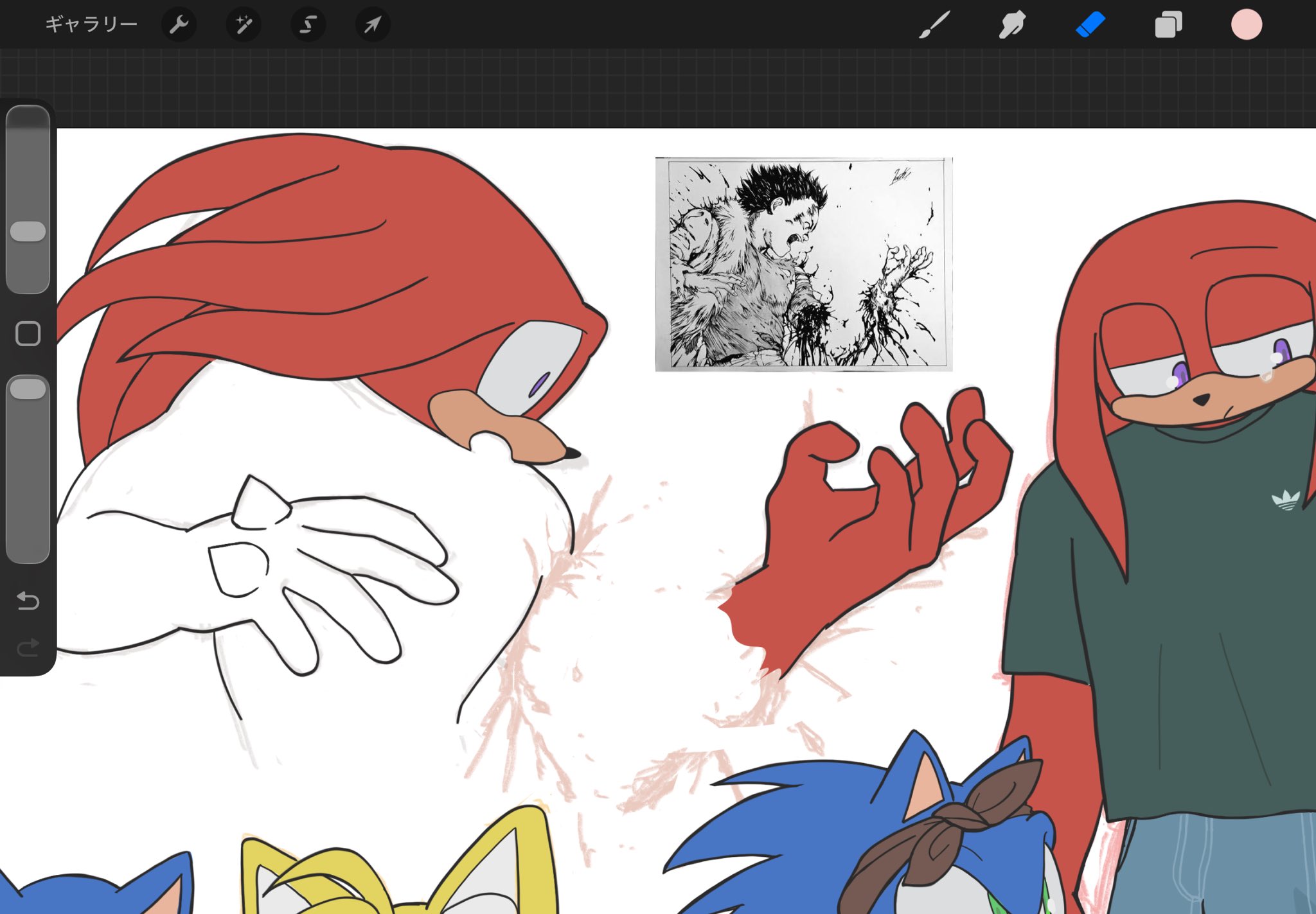Activate the Transform arrow tool
The height and width of the screenshot is (914, 1316).
click(373, 25)
